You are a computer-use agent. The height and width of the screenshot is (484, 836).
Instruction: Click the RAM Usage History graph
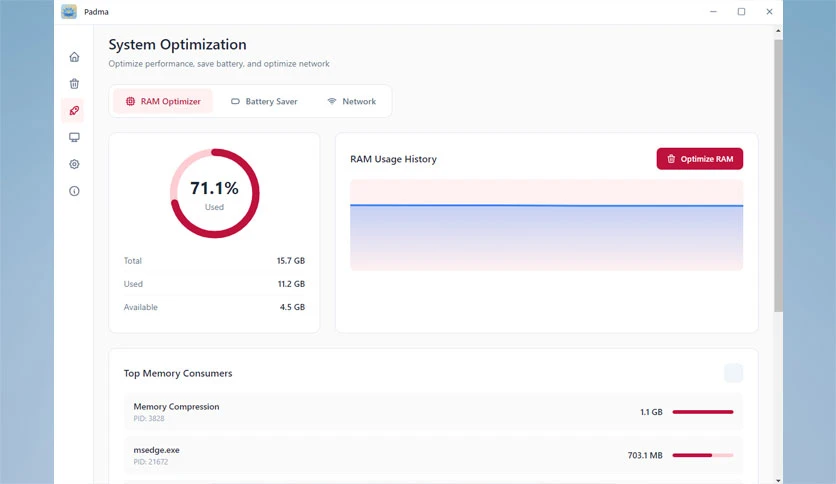tap(546, 225)
